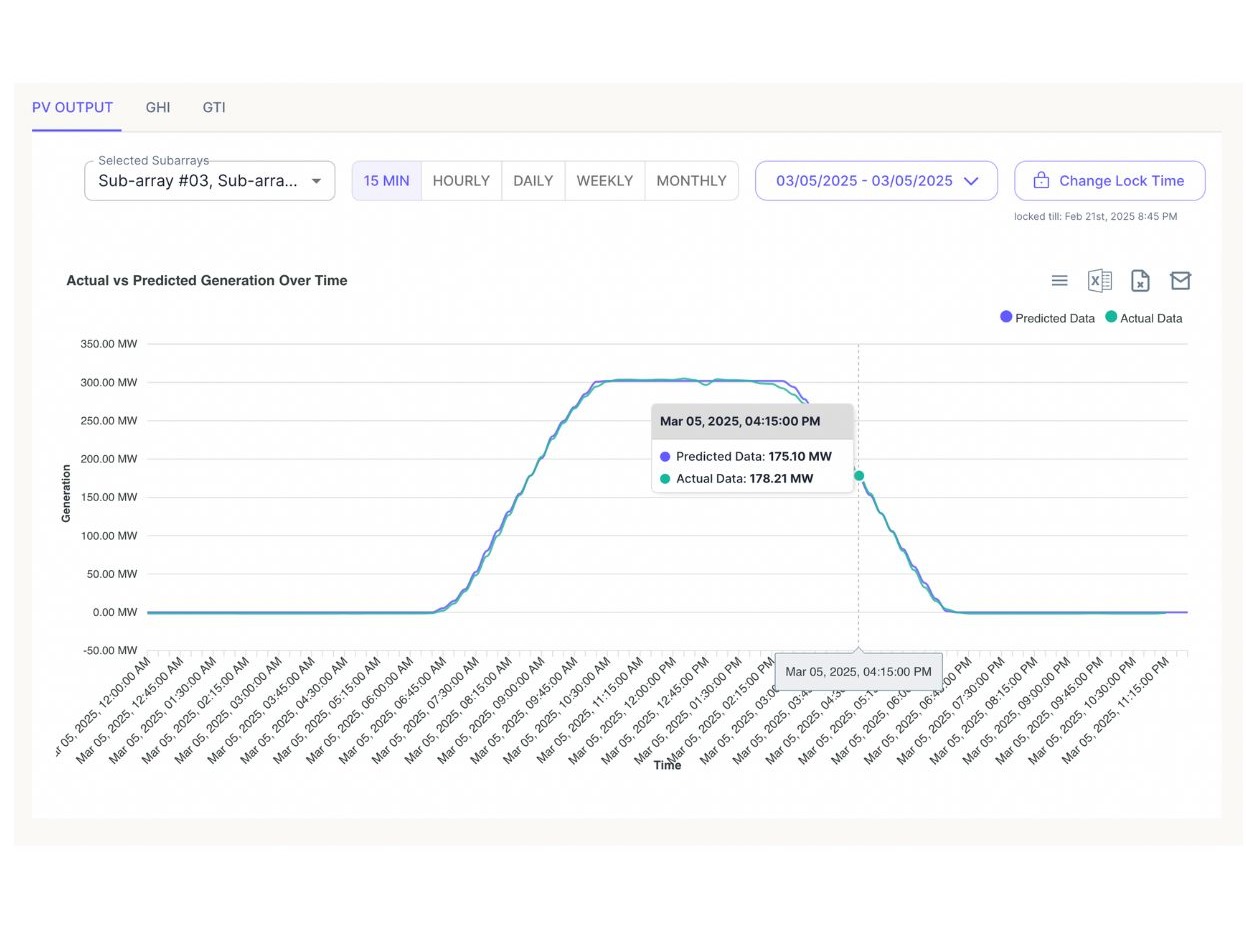Open the GTI tab
Viewport: 1246px width, 935px height.
(x=213, y=107)
